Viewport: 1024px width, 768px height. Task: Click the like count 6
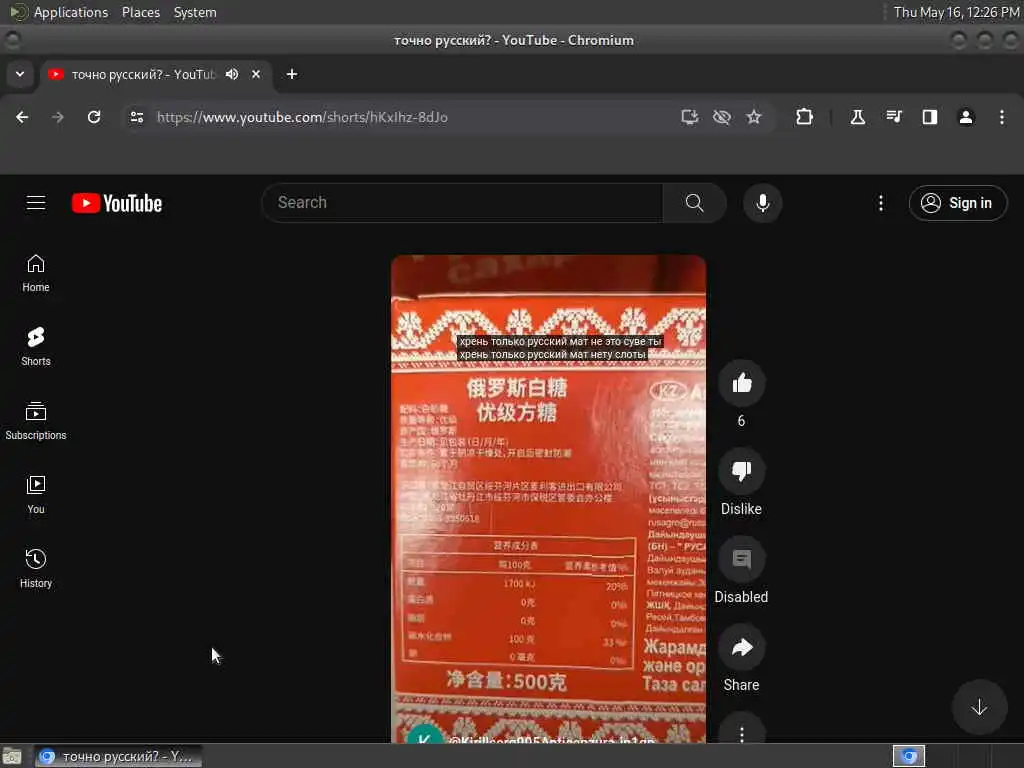point(741,421)
